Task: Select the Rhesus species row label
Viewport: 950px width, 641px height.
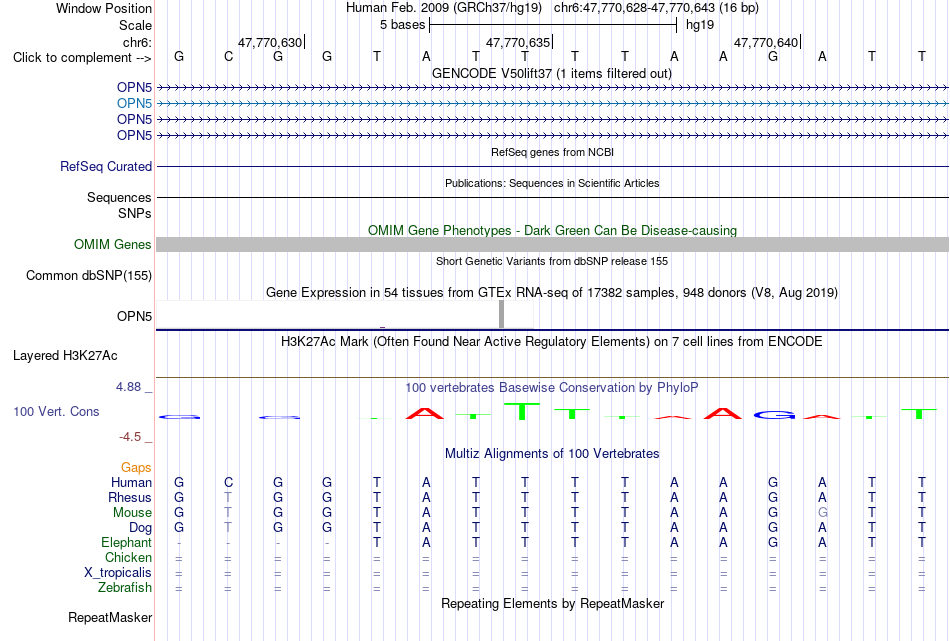Action: (130, 497)
